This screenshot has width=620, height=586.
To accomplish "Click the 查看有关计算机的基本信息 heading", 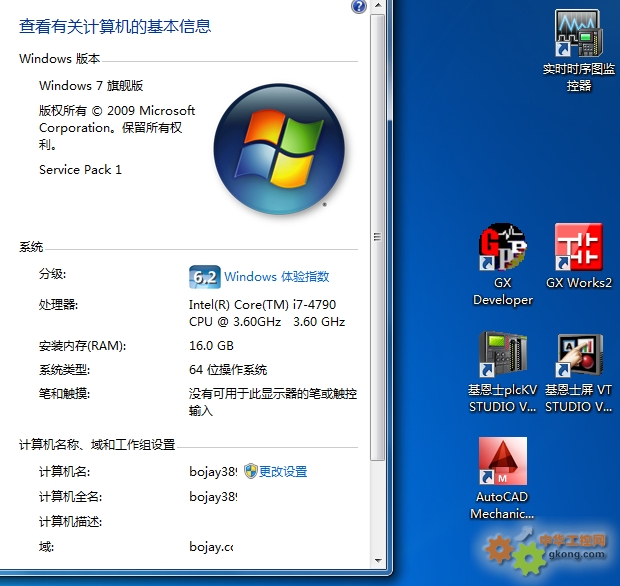I will (115, 26).
